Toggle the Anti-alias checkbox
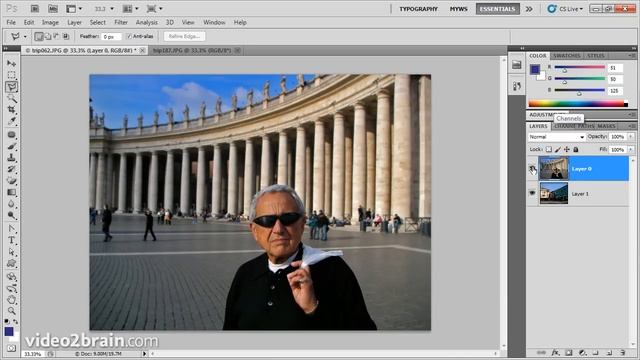Viewport: 640px width, 360px height. [129, 36]
